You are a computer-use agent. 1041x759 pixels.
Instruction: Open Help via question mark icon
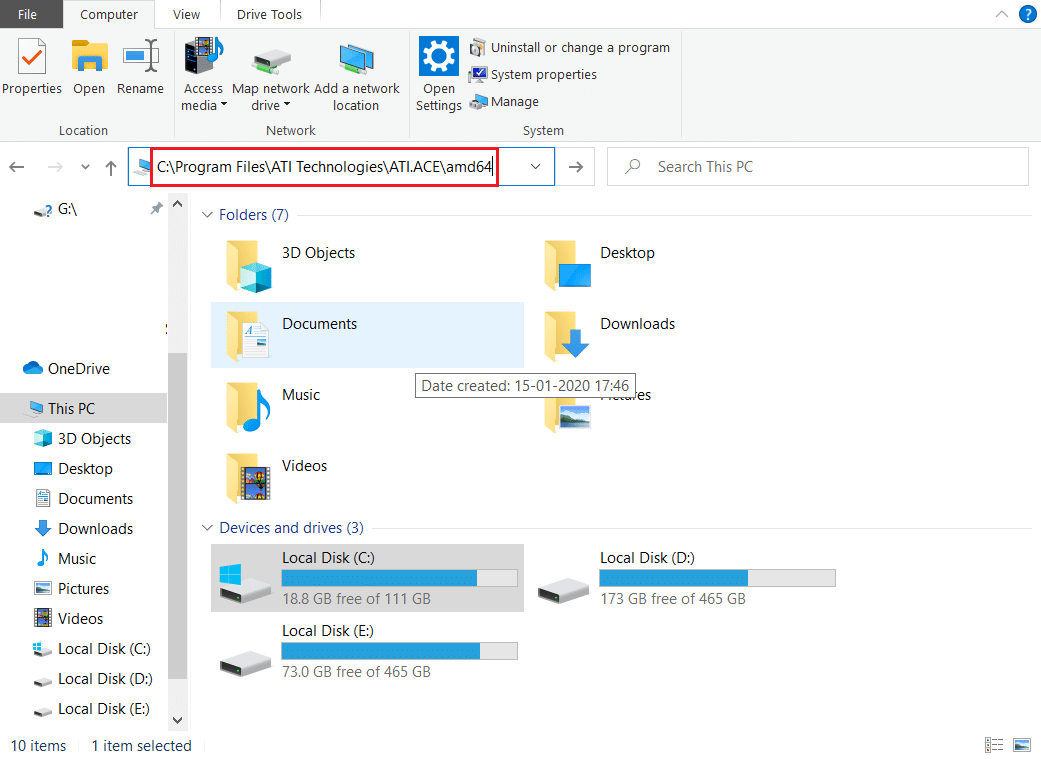pyautogui.click(x=1027, y=14)
